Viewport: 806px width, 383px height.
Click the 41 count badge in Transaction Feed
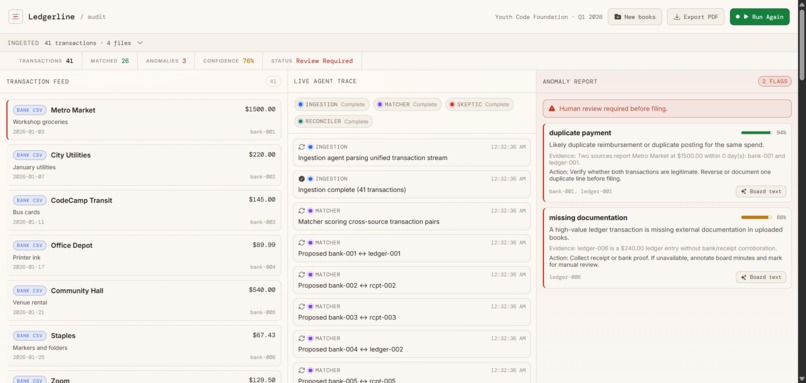[273, 81]
